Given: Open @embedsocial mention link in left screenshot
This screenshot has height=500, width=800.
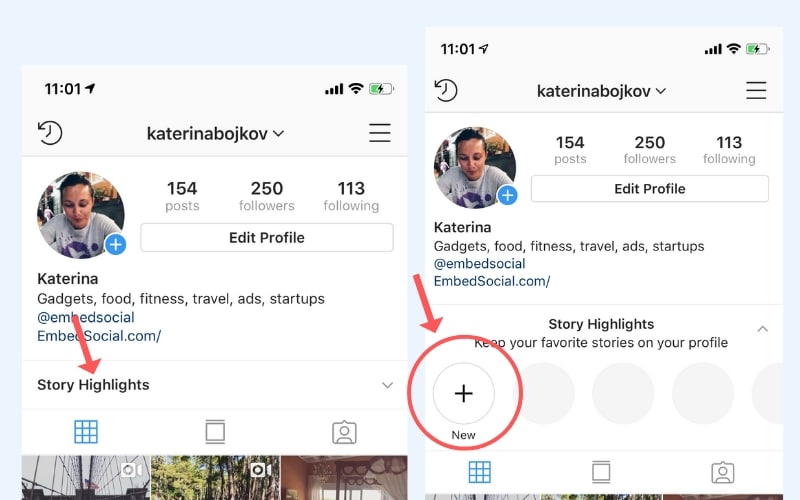Looking at the screenshot, I should [x=86, y=317].
